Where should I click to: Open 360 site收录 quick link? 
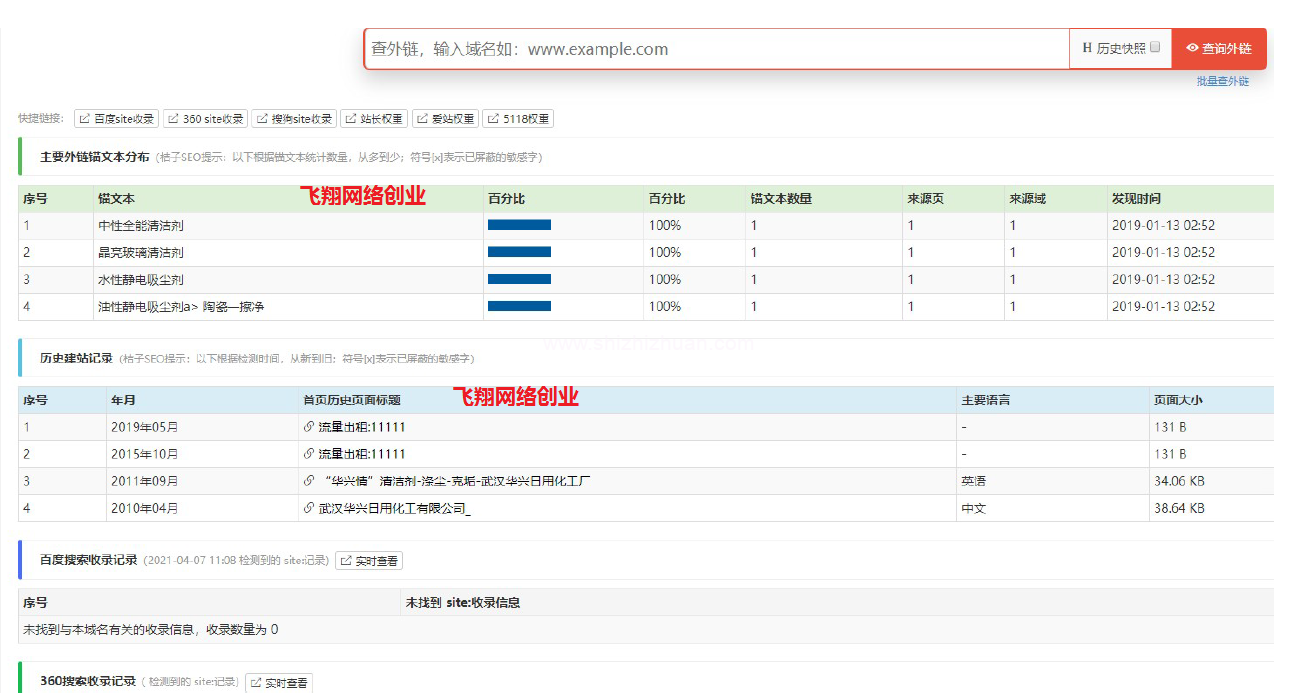tap(205, 119)
